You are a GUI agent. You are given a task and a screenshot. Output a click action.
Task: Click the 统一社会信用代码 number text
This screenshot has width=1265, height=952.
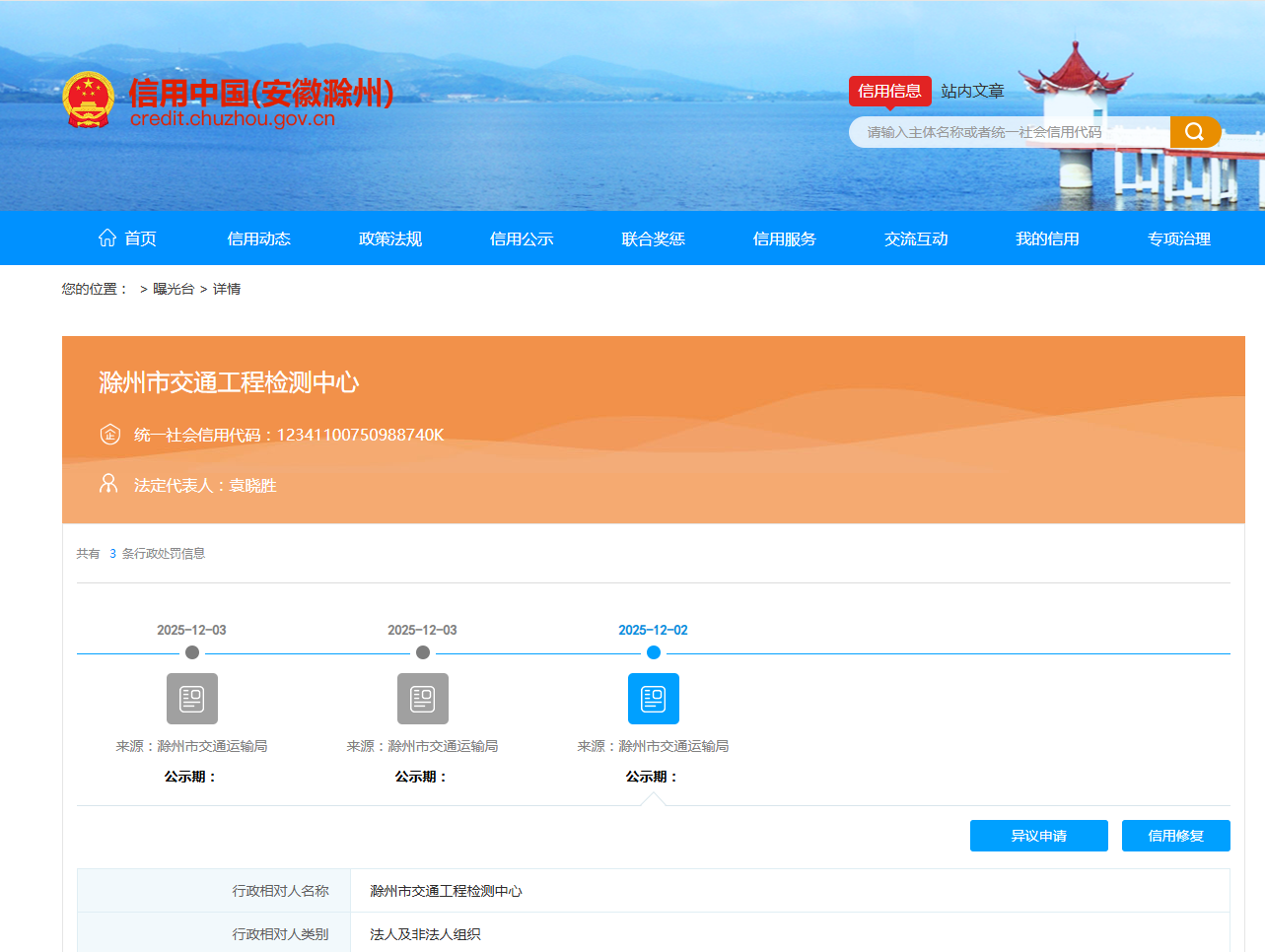pos(289,435)
